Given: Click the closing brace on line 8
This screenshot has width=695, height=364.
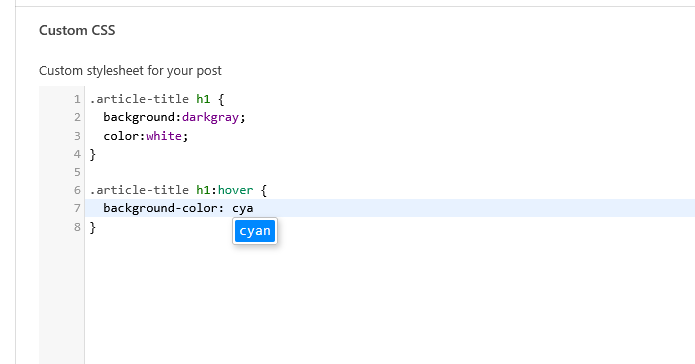Looking at the screenshot, I should point(93,227).
